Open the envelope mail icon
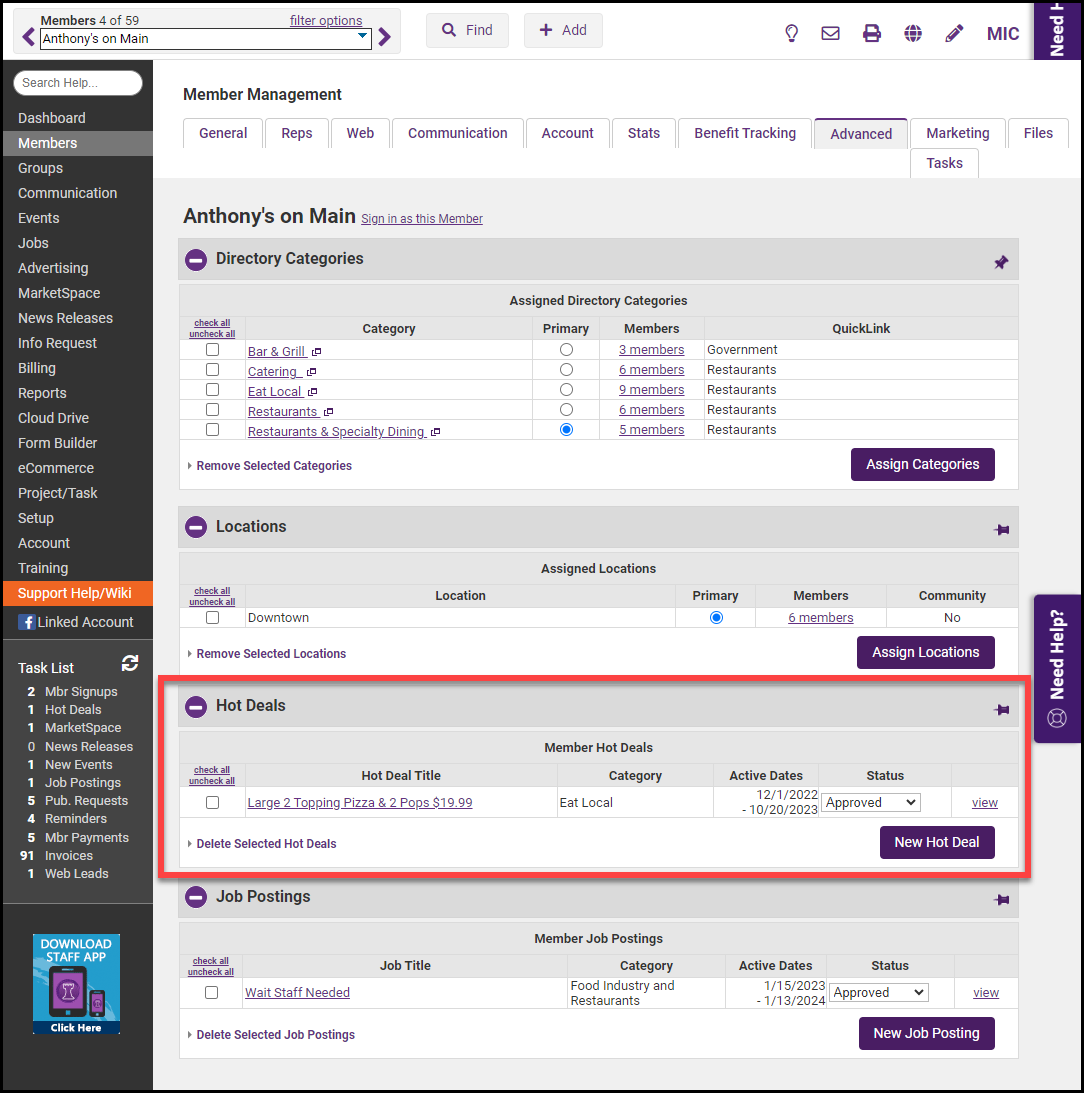Image resolution: width=1084 pixels, height=1093 pixels. tap(830, 33)
